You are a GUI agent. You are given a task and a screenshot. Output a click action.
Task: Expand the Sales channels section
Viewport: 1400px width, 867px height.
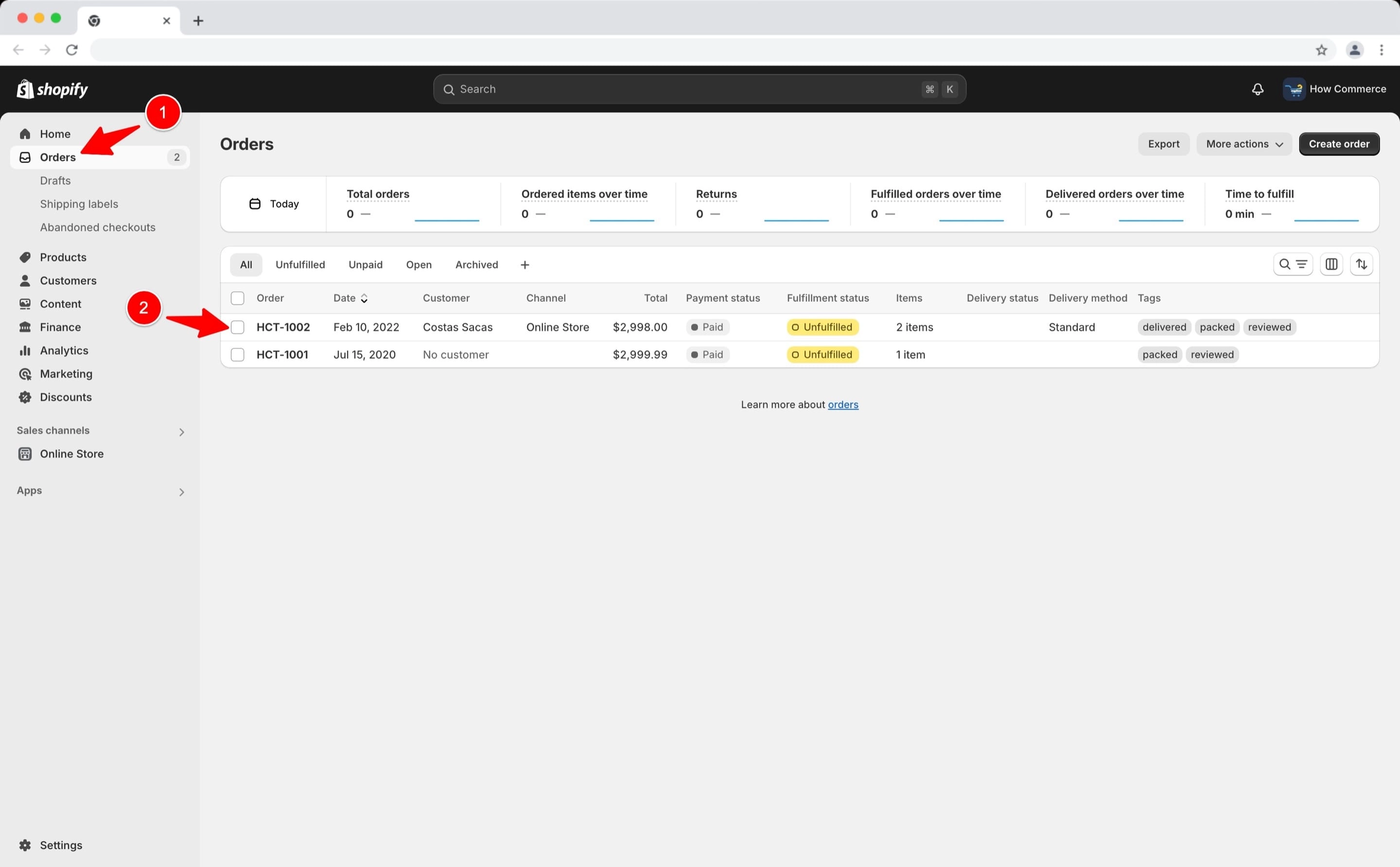coord(181,432)
